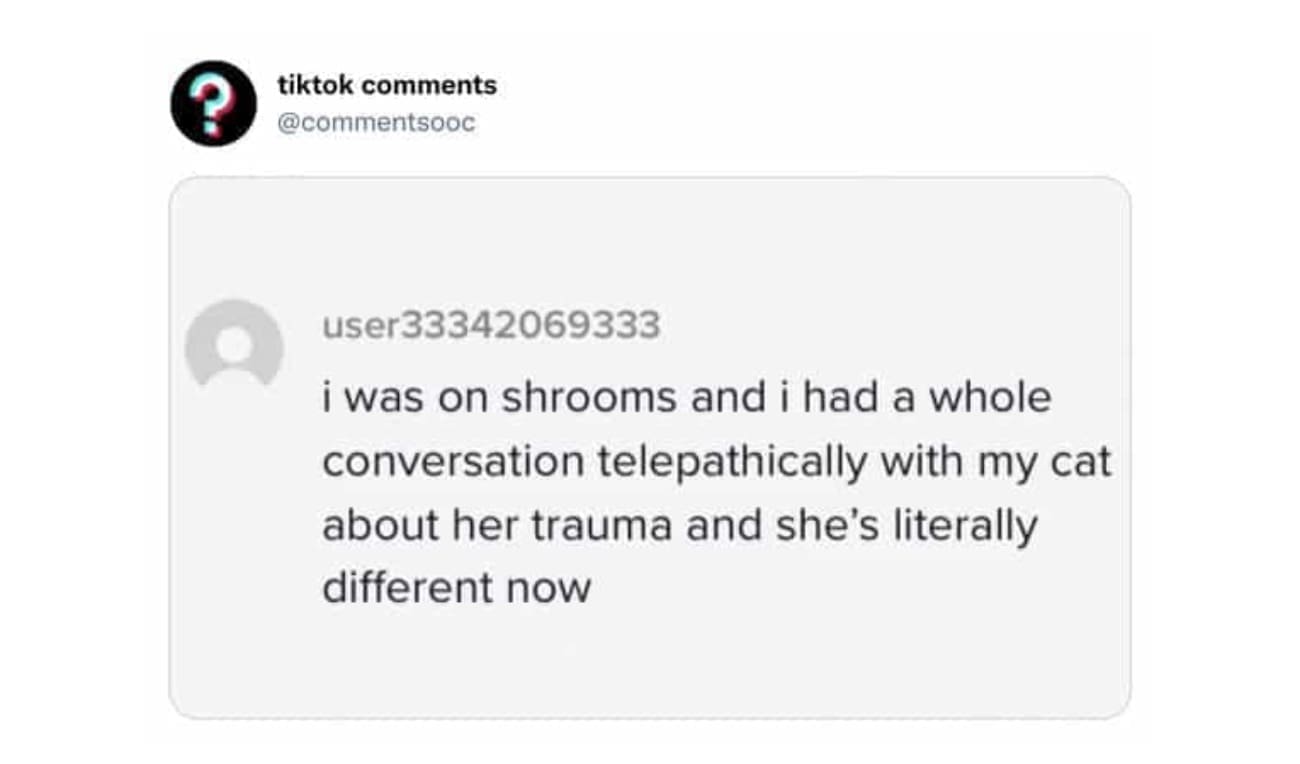This screenshot has width=1300, height=764.
Task: Open the "tiktok comments" display name
Action: coord(386,86)
